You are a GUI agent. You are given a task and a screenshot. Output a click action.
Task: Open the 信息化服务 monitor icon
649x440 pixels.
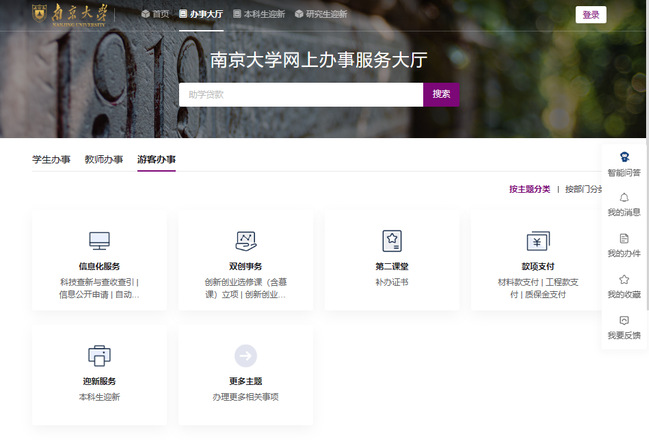(x=99, y=241)
